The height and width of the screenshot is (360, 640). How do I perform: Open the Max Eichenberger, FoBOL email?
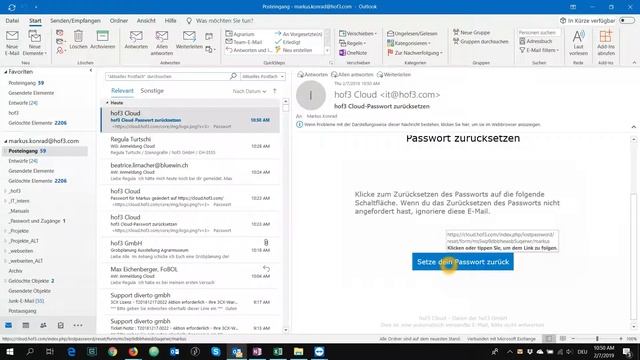click(190, 276)
